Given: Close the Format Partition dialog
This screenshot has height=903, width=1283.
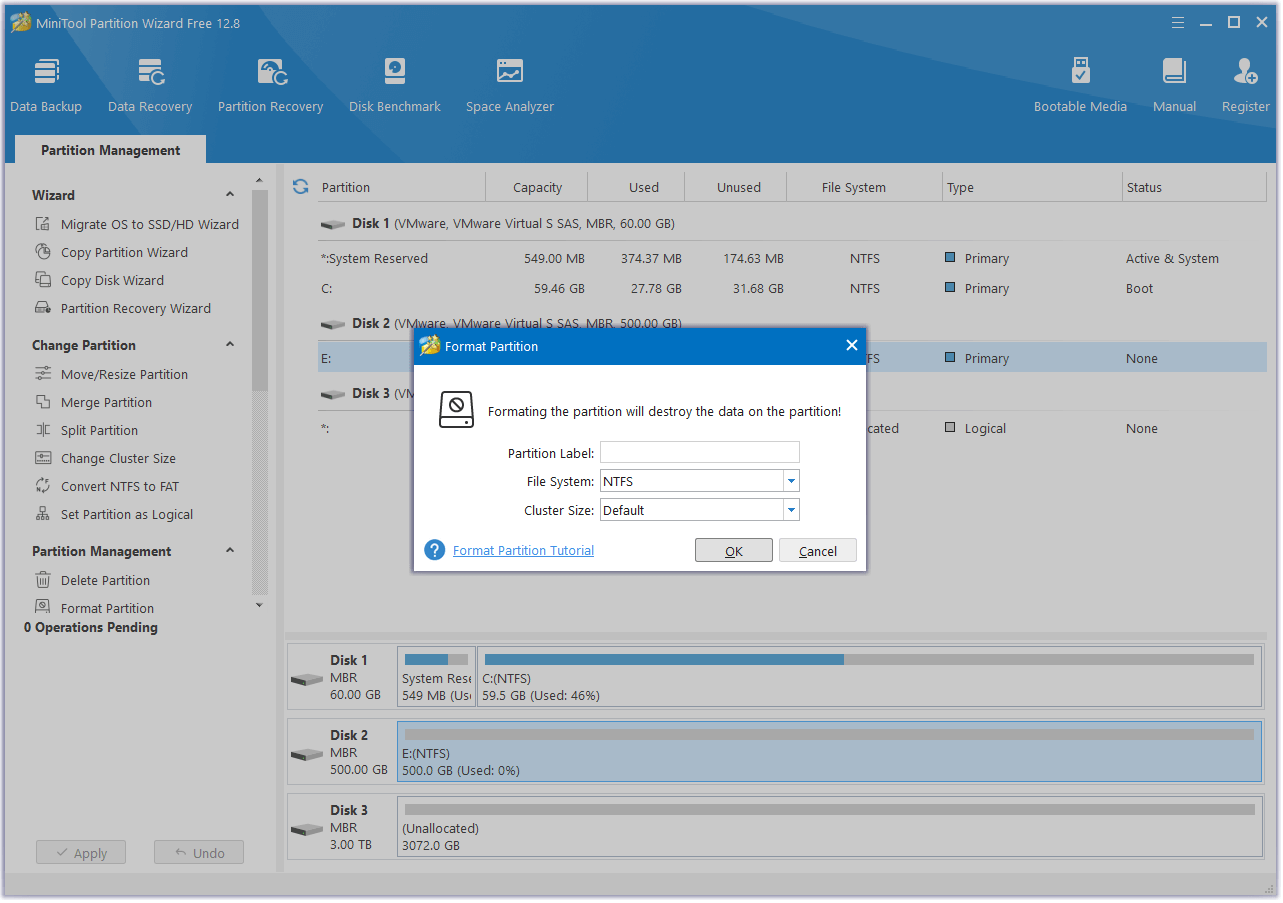Looking at the screenshot, I should point(852,345).
